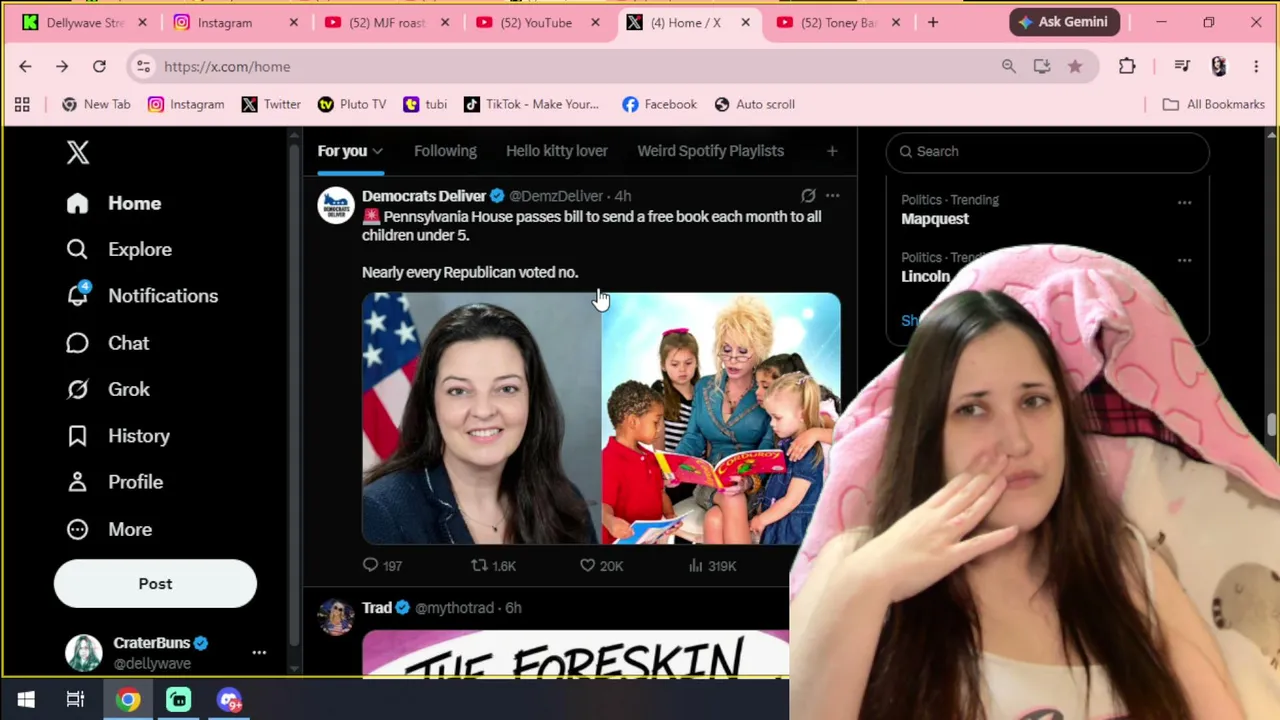The width and height of the screenshot is (1280, 720).
Task: Open the Explore search page
Action: [118, 249]
